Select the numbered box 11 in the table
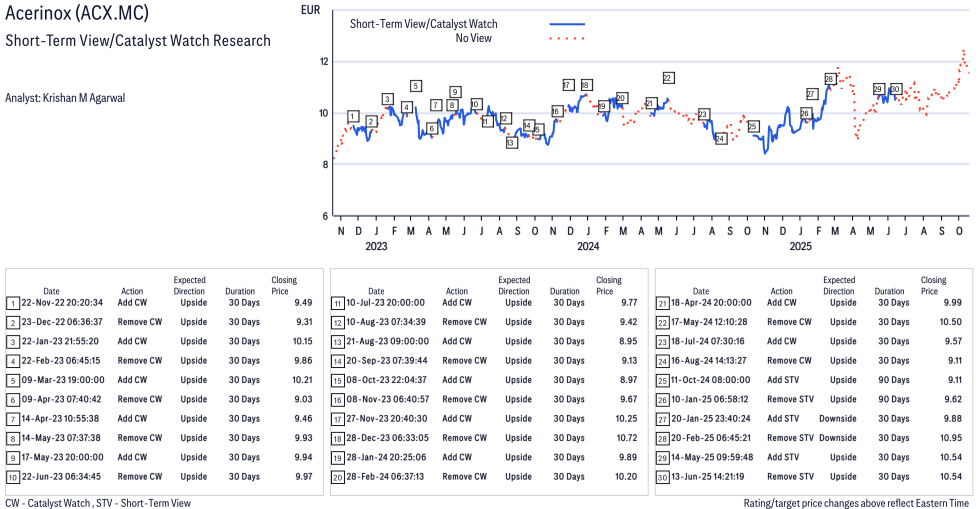Viewport: 979px width, 509px height. (x=337, y=303)
